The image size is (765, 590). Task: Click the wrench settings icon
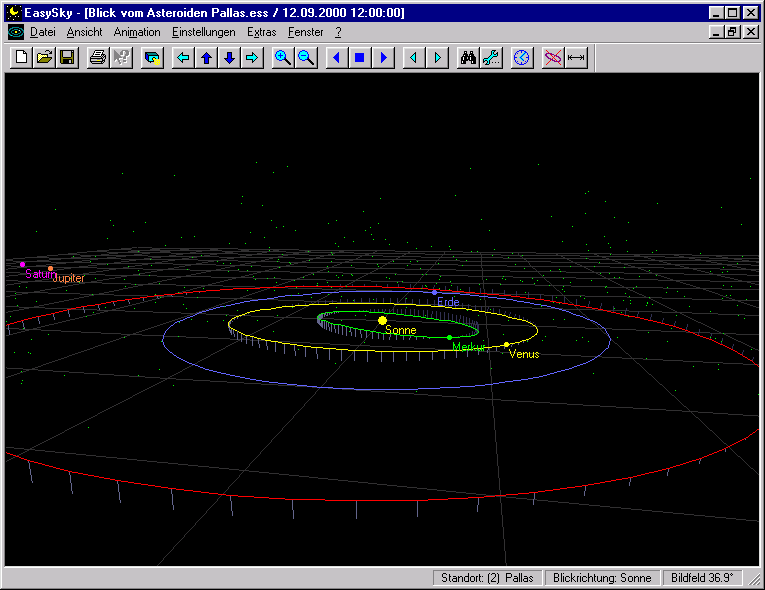point(490,58)
